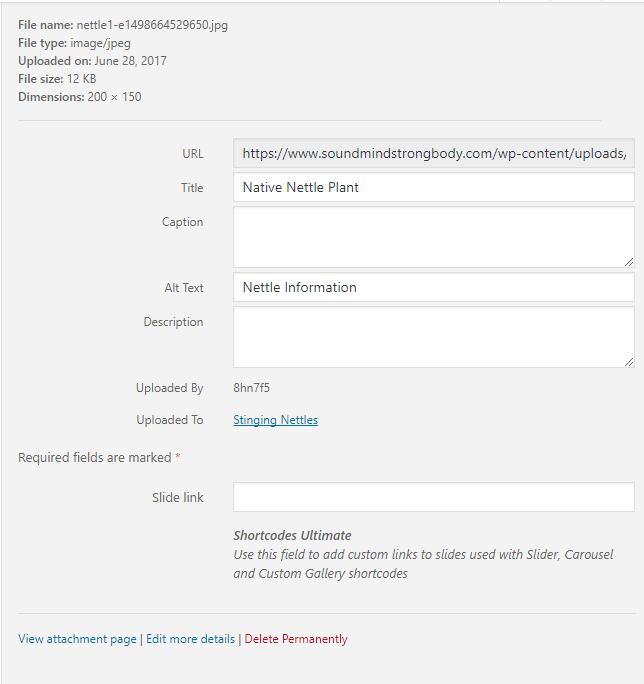Click the Caption textarea resize handle
Image resolution: width=644 pixels, height=684 pixels.
(x=629, y=262)
